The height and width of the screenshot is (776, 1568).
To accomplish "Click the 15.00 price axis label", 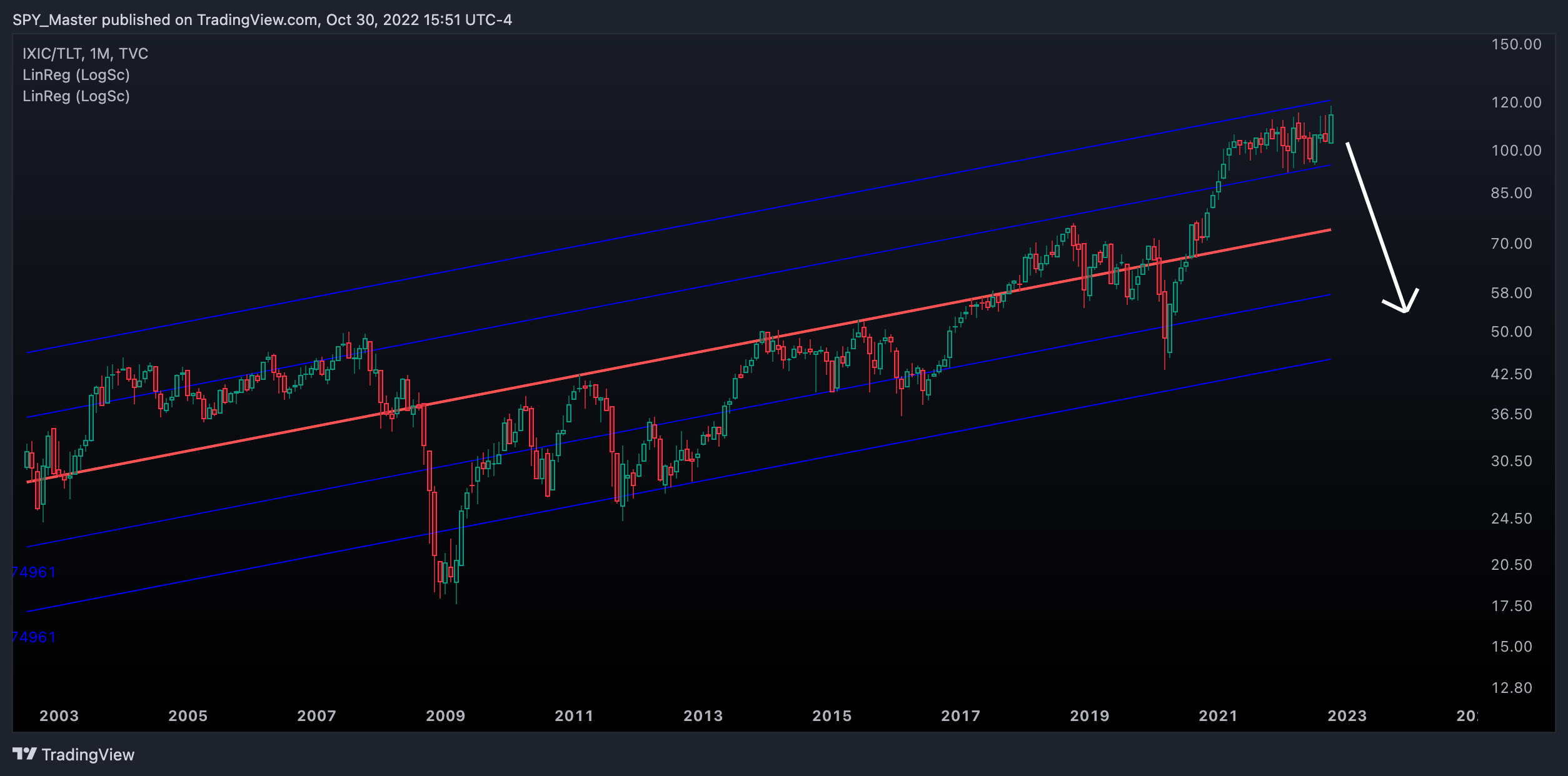I will tap(1512, 647).
